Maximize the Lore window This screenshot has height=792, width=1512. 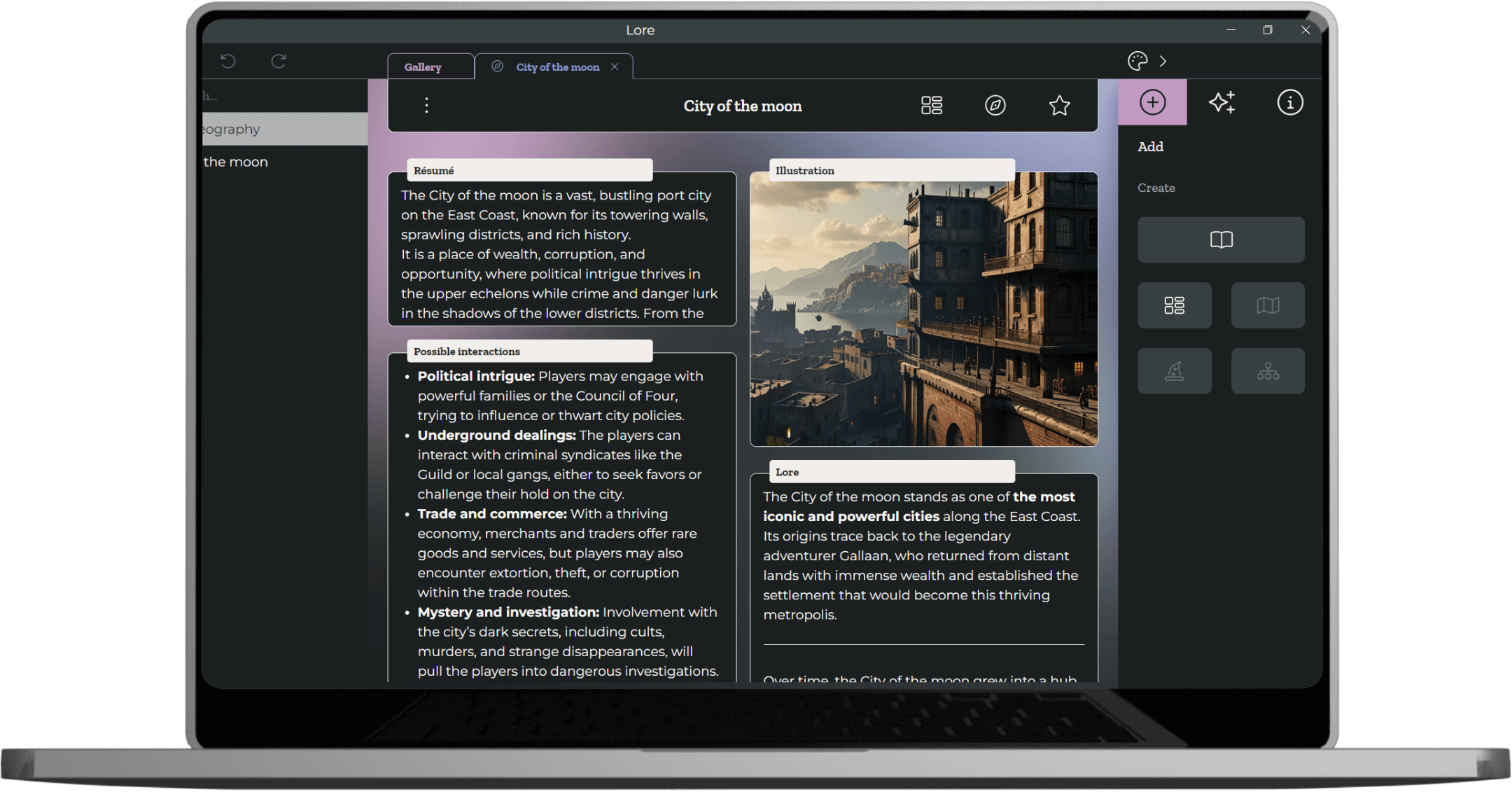pos(1268,30)
